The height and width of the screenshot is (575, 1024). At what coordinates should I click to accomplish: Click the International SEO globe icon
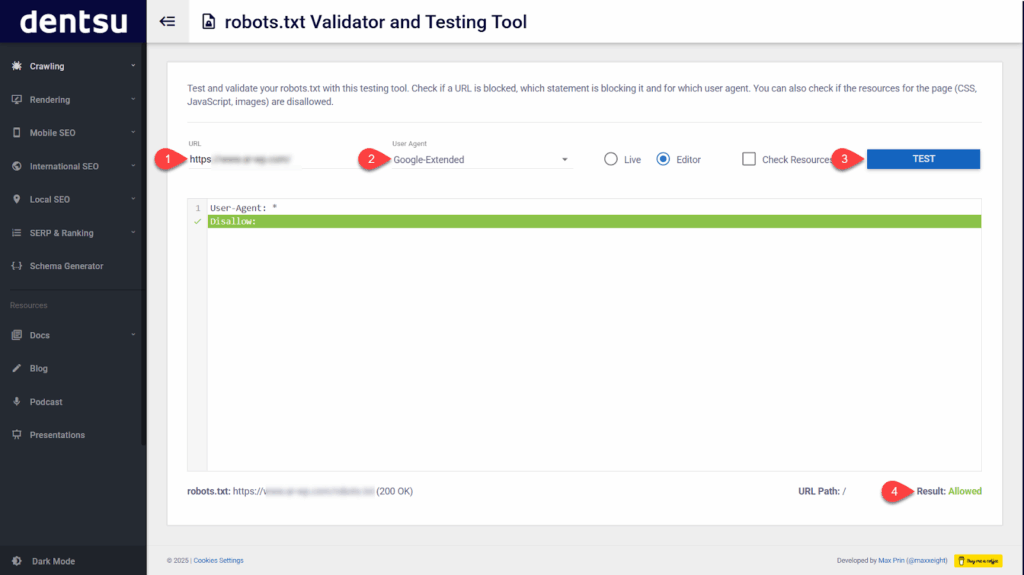pos(16,166)
